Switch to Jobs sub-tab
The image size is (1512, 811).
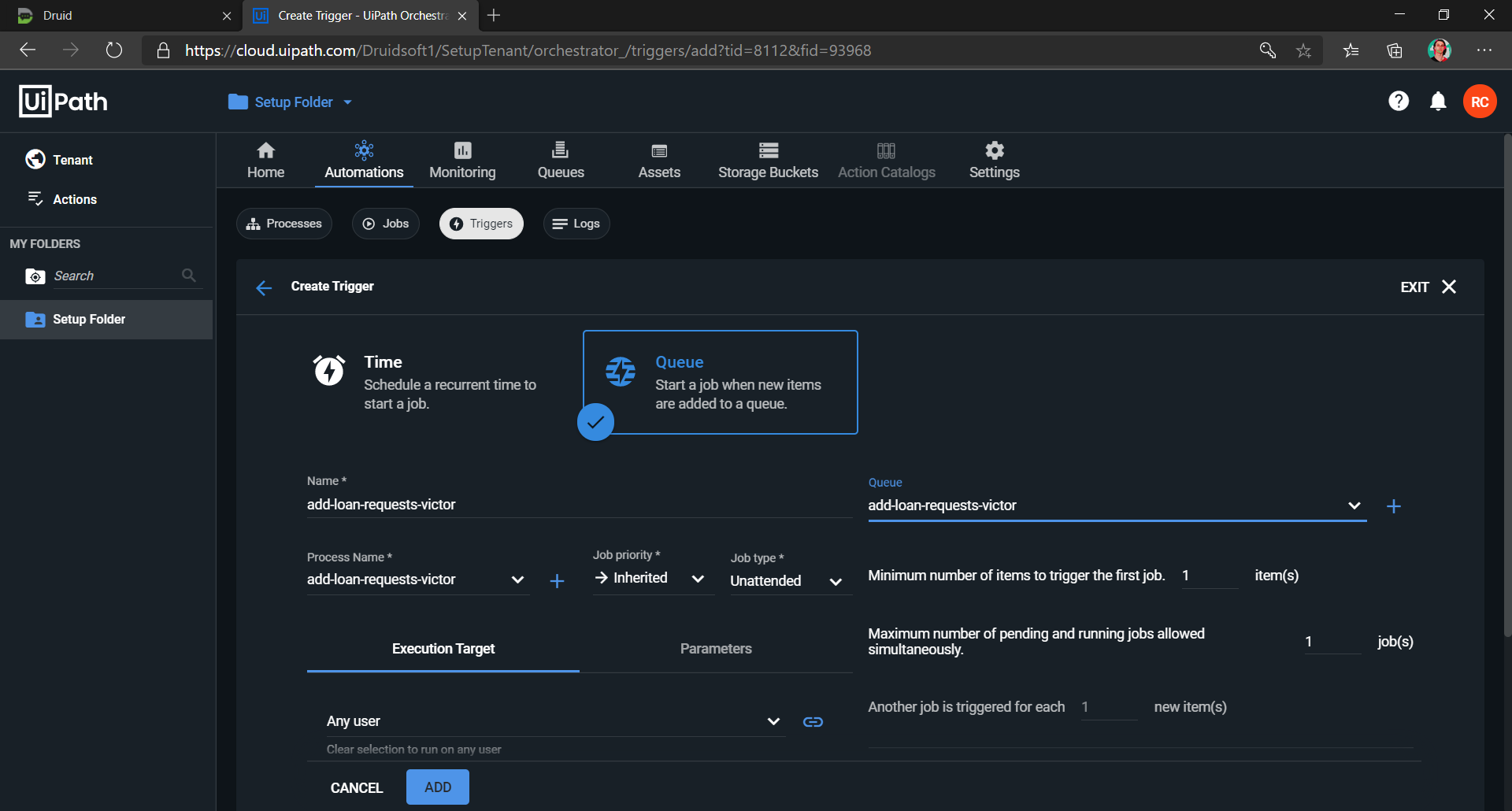point(386,224)
